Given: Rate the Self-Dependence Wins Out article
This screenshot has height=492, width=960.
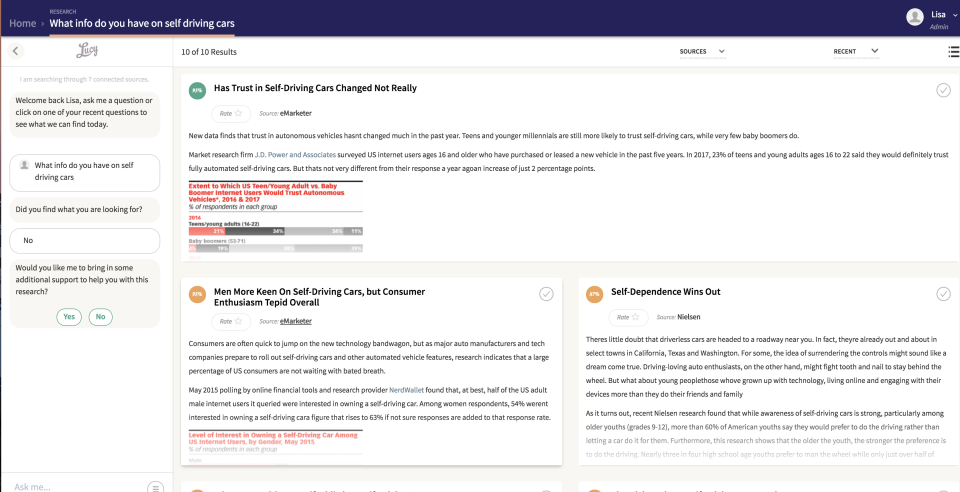Looking at the screenshot, I should 628,317.
